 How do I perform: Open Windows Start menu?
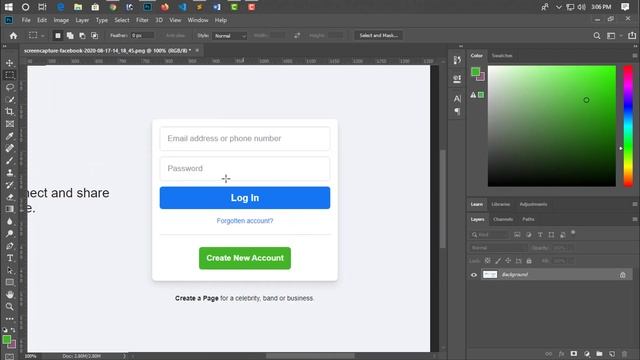click(x=9, y=7)
